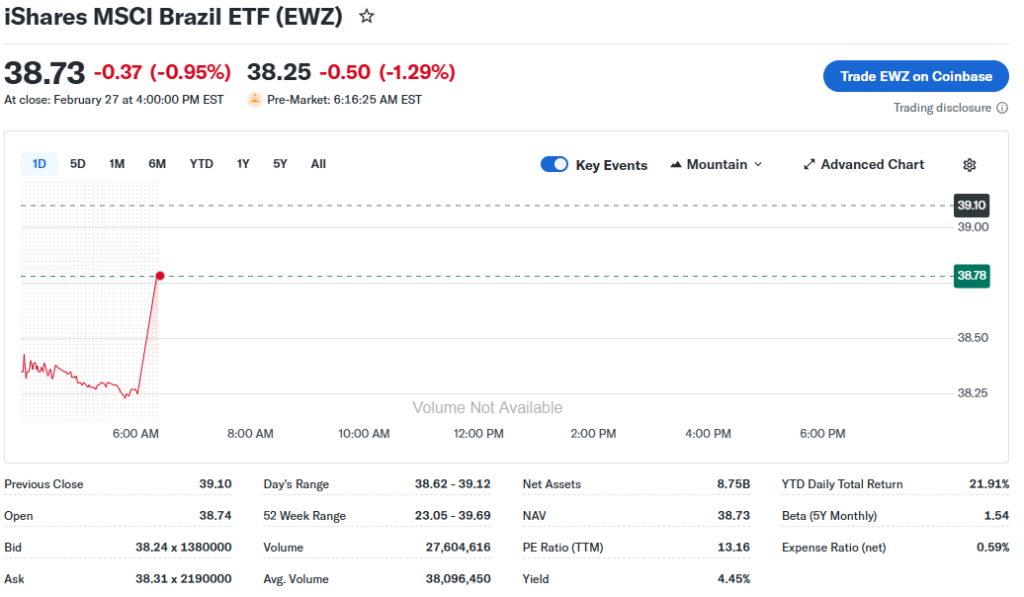Viewport: 1024px width, 597px height.
Task: Select the 1Y time range
Action: 243,164
